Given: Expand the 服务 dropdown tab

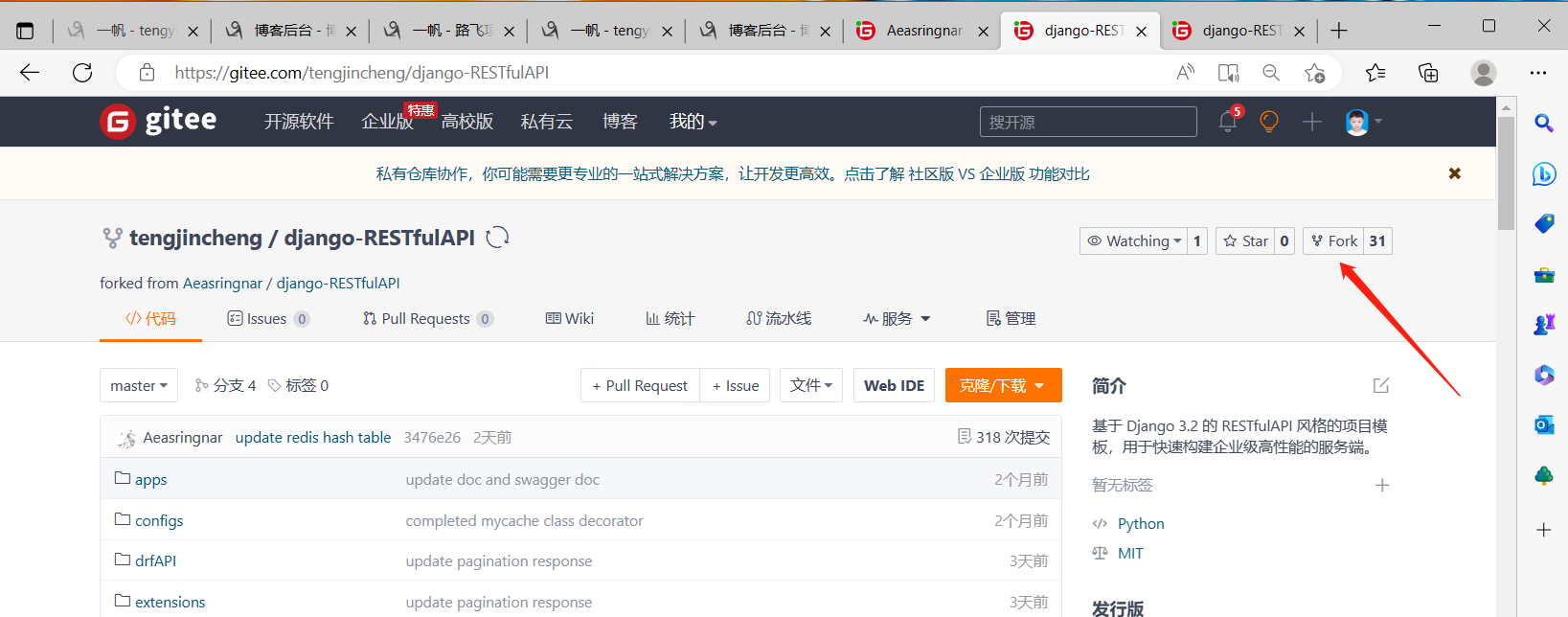Looking at the screenshot, I should point(897,318).
